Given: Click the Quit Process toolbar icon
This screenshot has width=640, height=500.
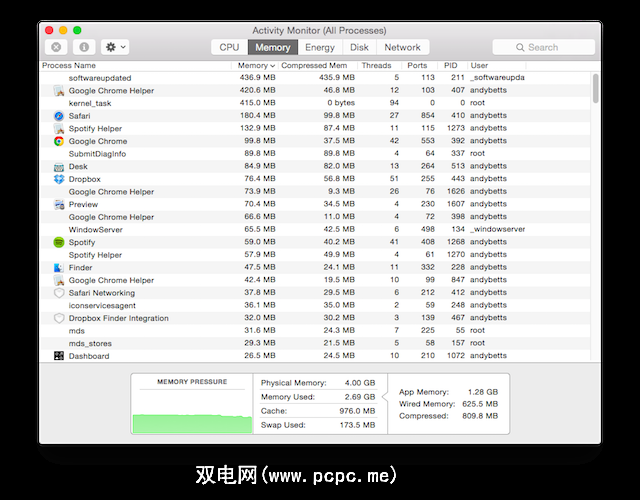Looking at the screenshot, I should click(56, 47).
